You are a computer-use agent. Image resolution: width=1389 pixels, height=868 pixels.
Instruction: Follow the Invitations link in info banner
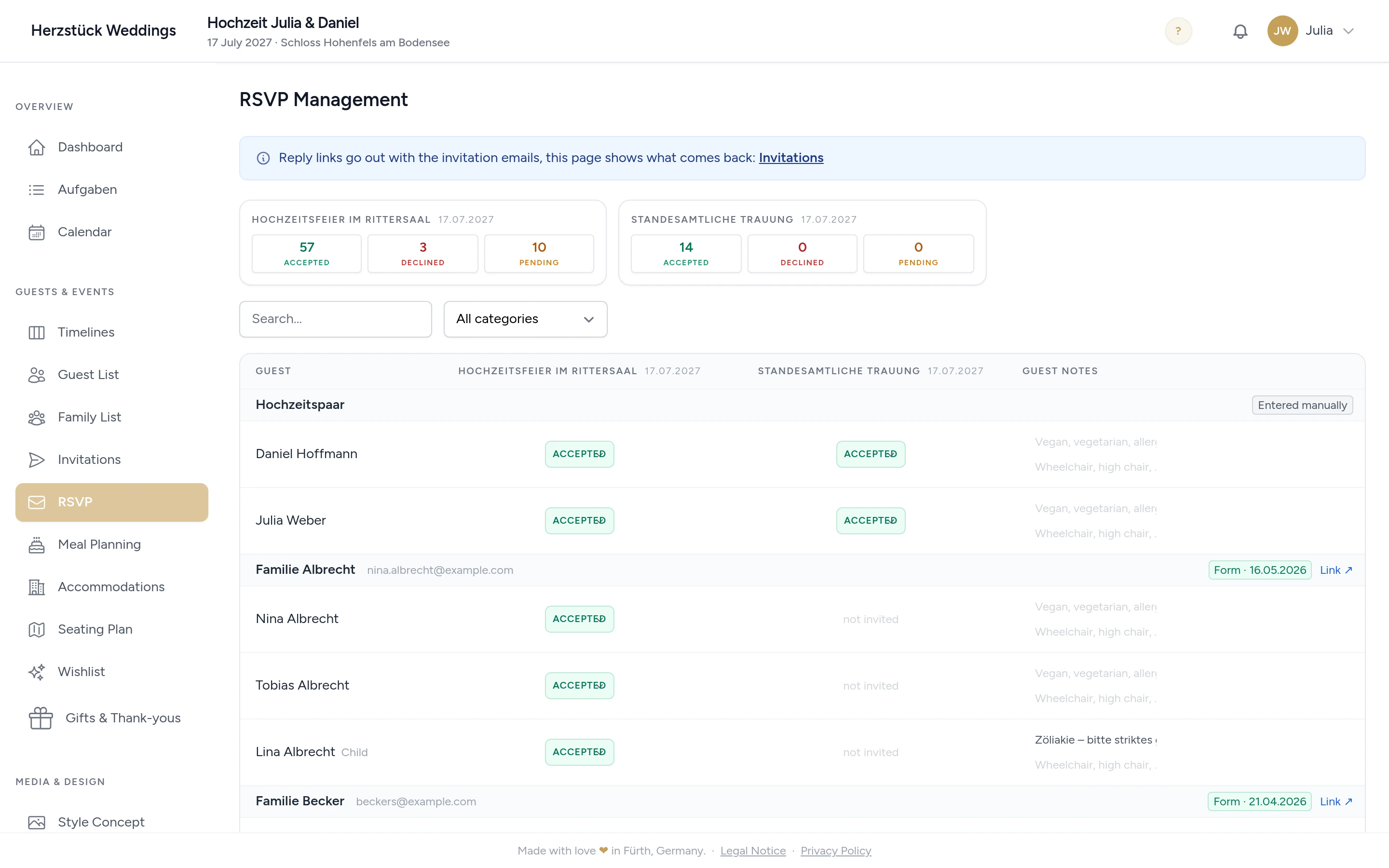[x=791, y=158]
